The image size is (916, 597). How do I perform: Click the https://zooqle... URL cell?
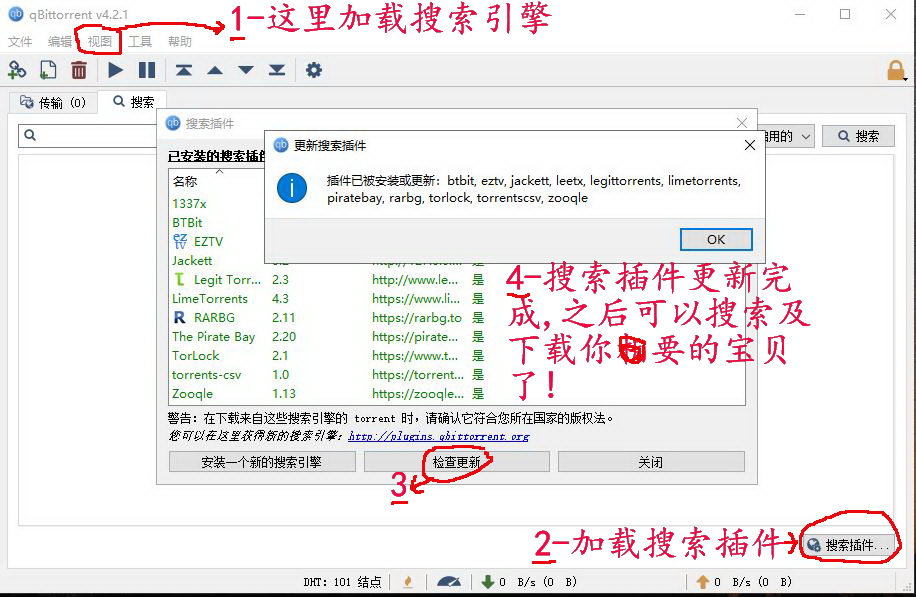[x=418, y=393]
